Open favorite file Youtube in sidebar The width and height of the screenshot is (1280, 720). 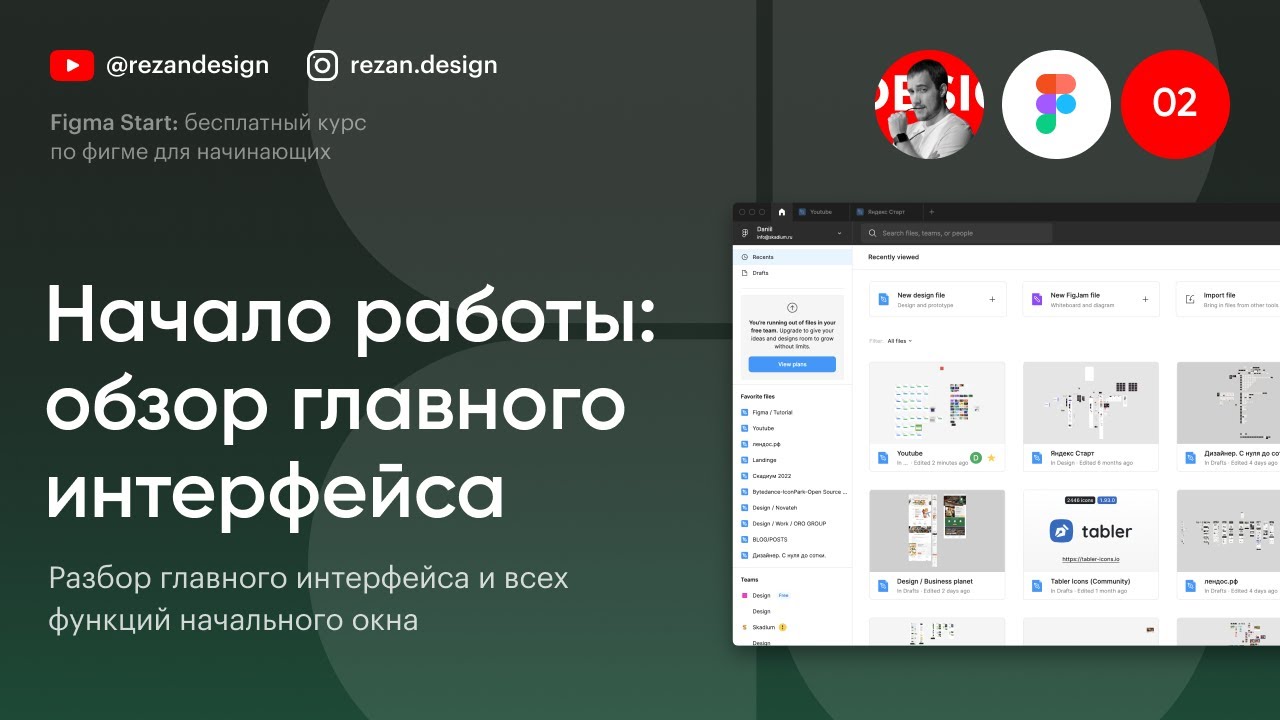(792, 428)
